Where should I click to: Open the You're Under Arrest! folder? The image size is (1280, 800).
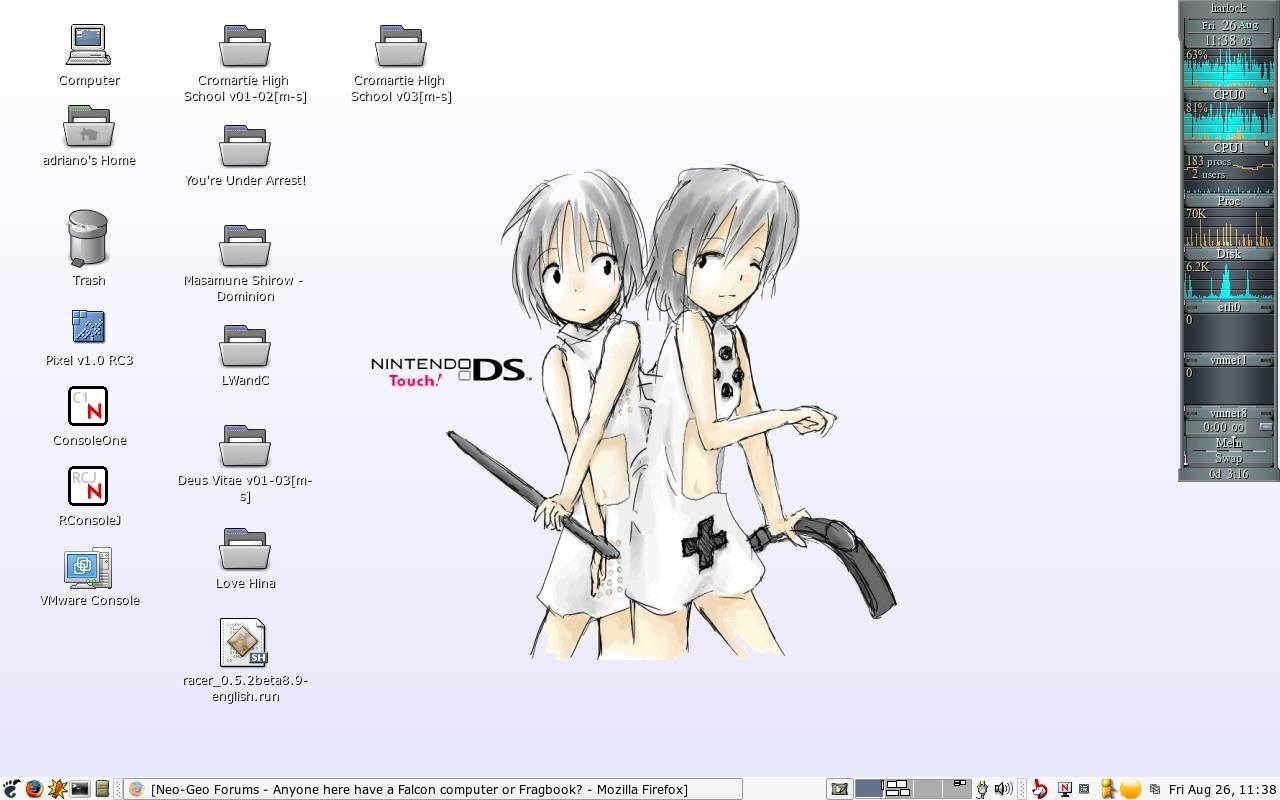pos(245,147)
